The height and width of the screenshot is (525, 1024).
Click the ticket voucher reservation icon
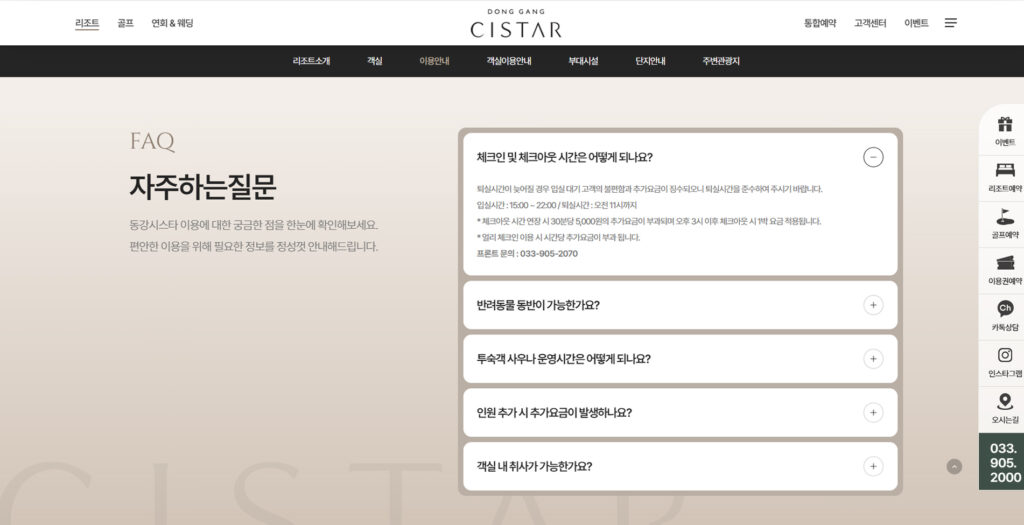[1004, 262]
